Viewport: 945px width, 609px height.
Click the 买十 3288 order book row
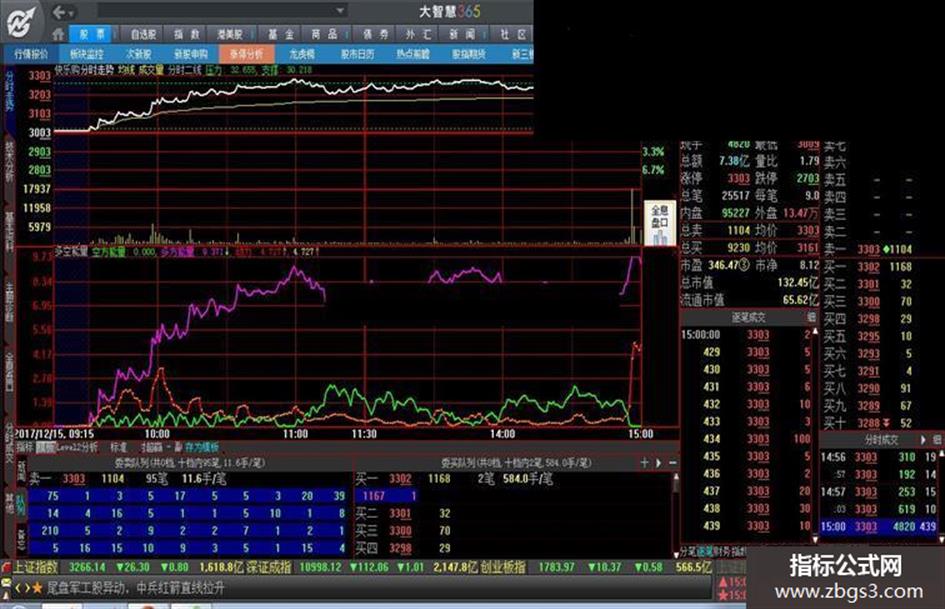[868, 423]
